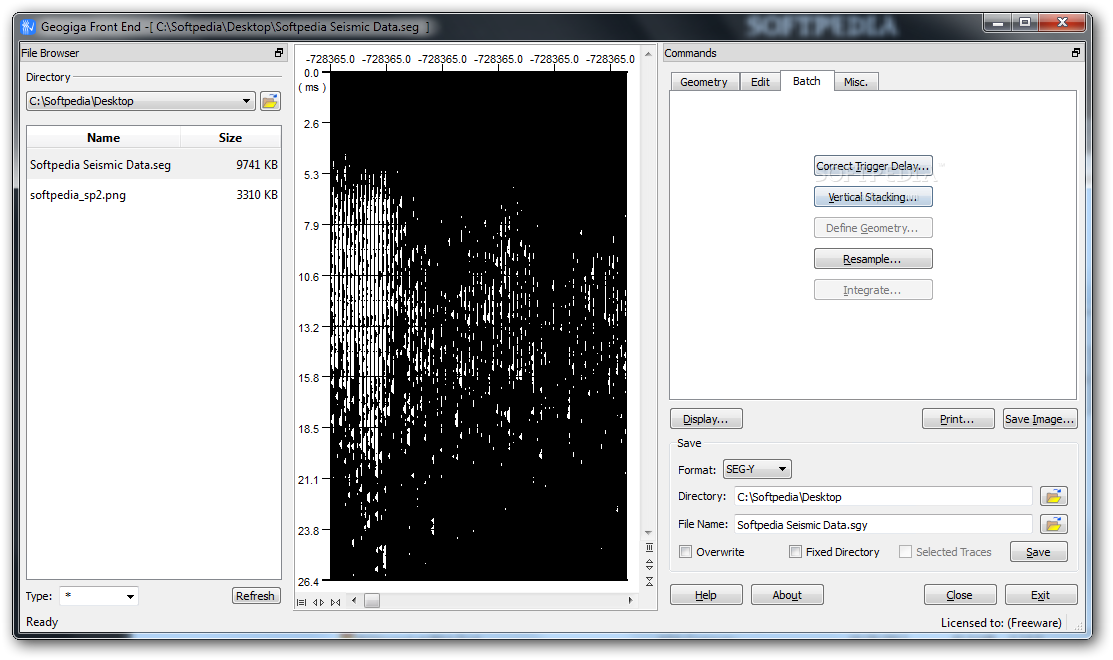Image resolution: width=1113 pixels, height=660 pixels.
Task: Enable the Fixed Directory checkbox
Action: (796, 551)
